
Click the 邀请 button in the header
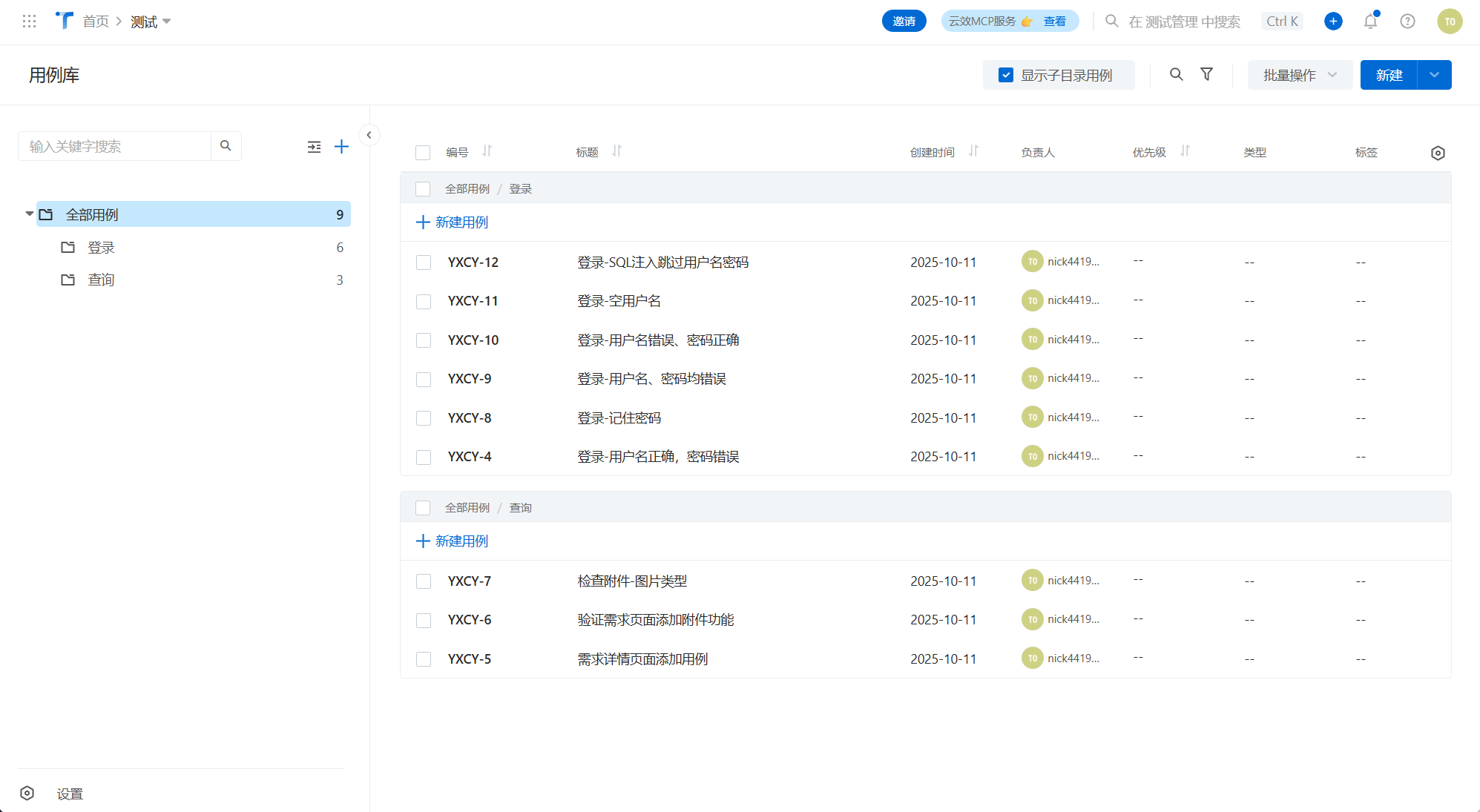(904, 21)
